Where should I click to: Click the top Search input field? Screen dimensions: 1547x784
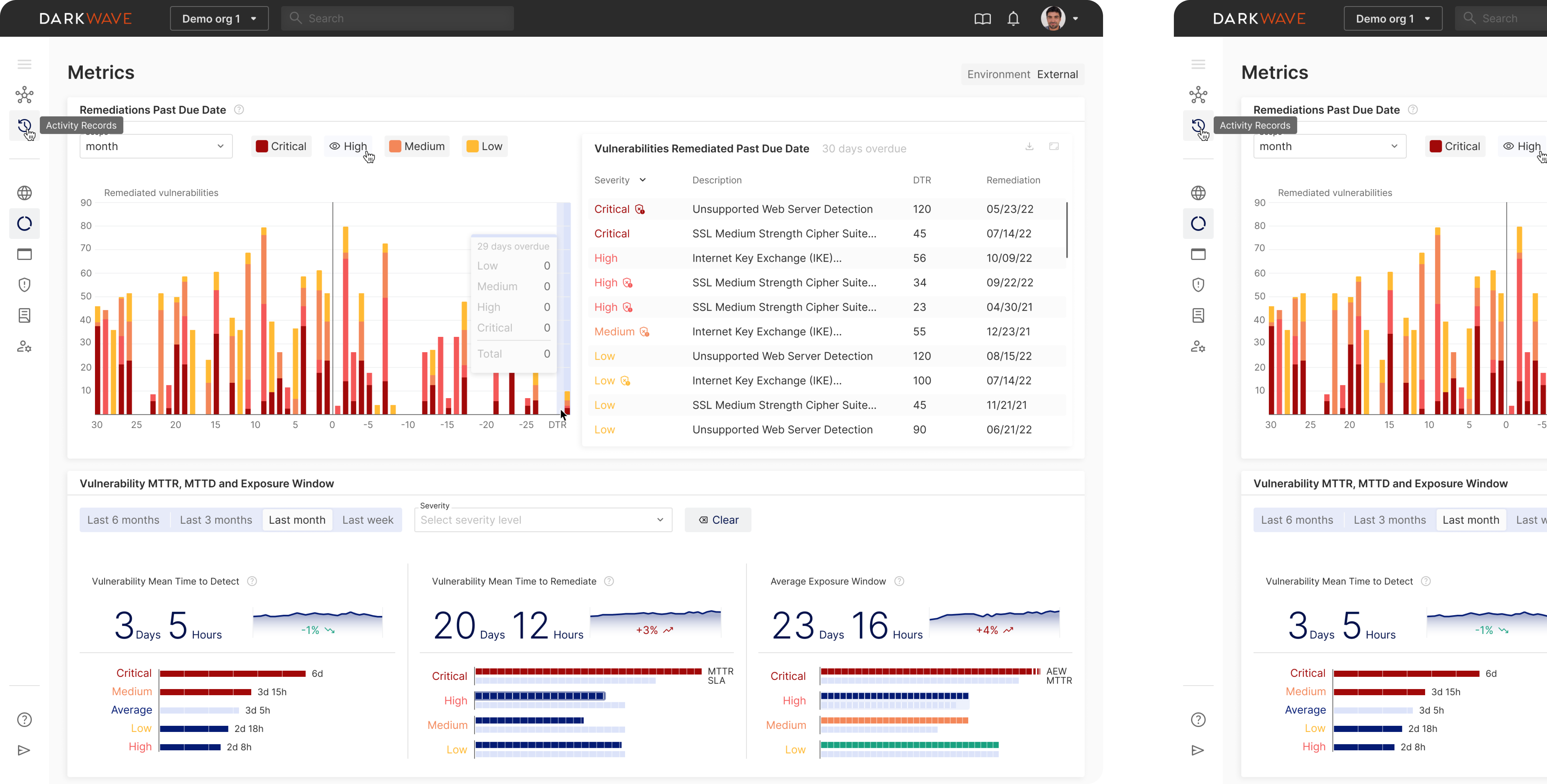click(x=398, y=19)
